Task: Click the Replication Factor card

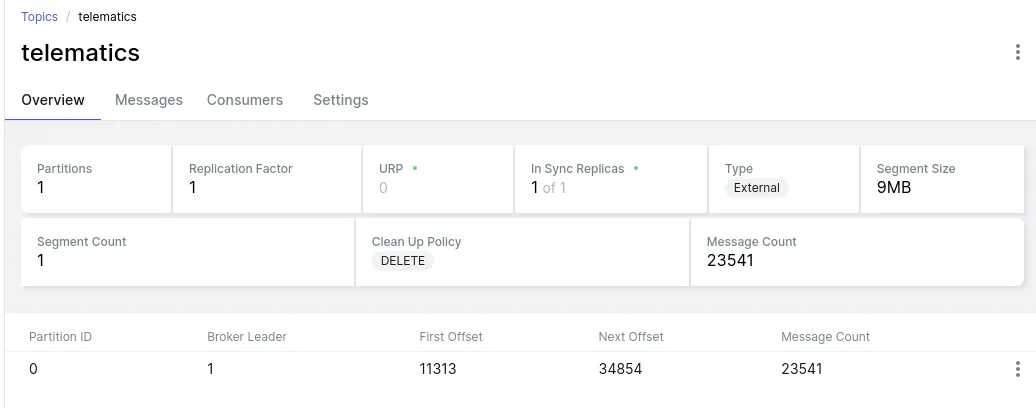Action: point(266,179)
